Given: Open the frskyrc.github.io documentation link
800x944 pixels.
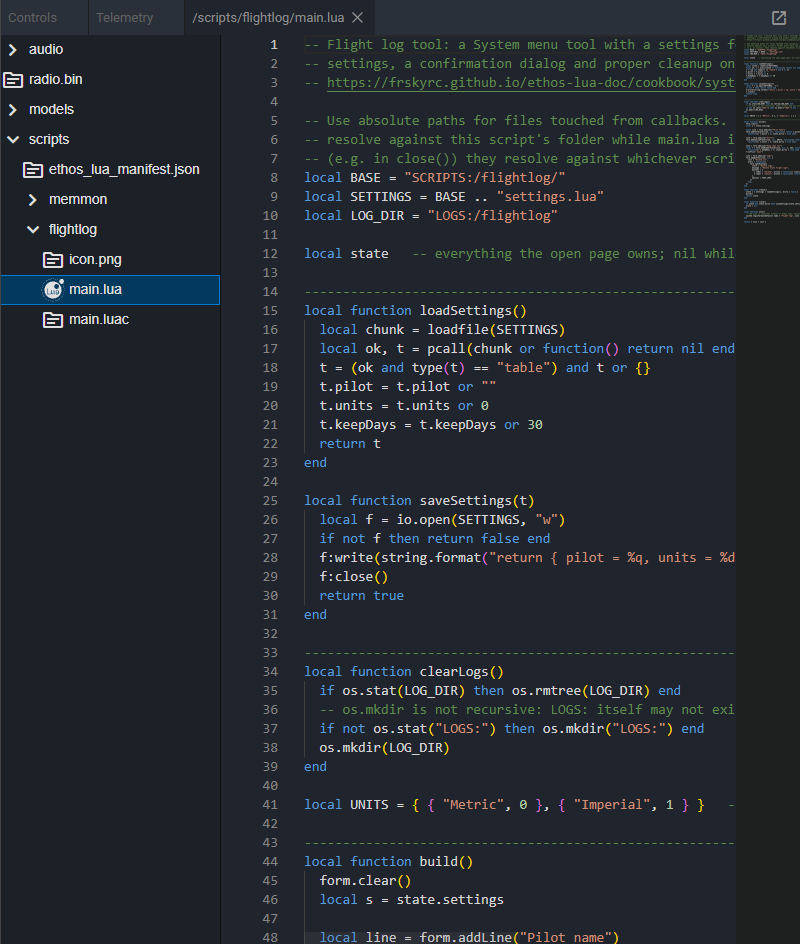Looking at the screenshot, I should tap(531, 82).
